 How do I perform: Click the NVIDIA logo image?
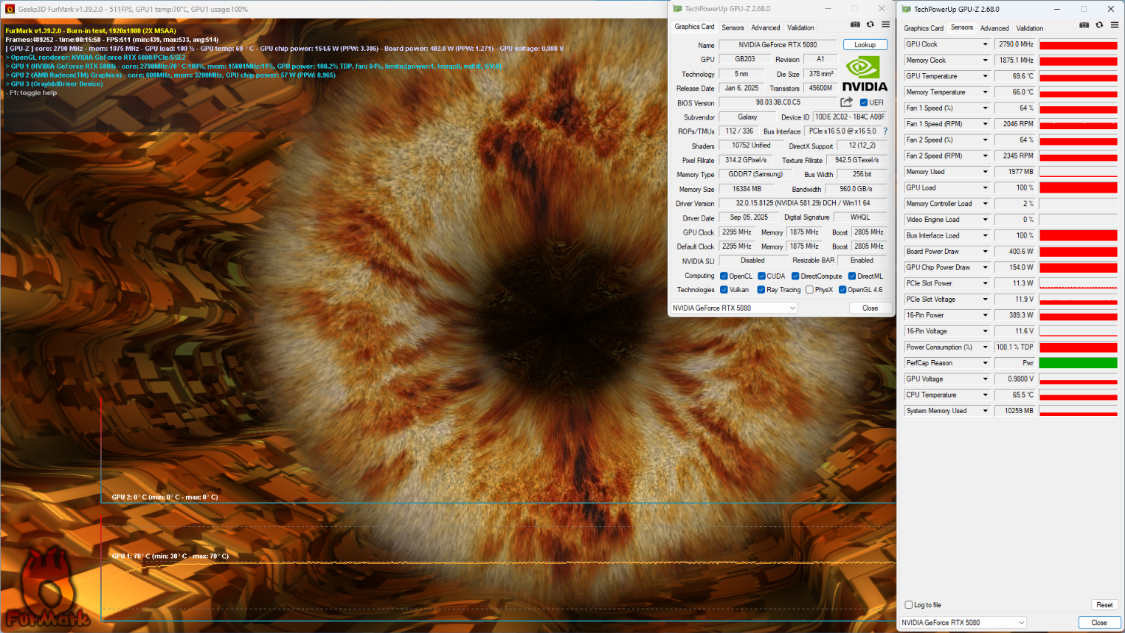click(x=865, y=72)
